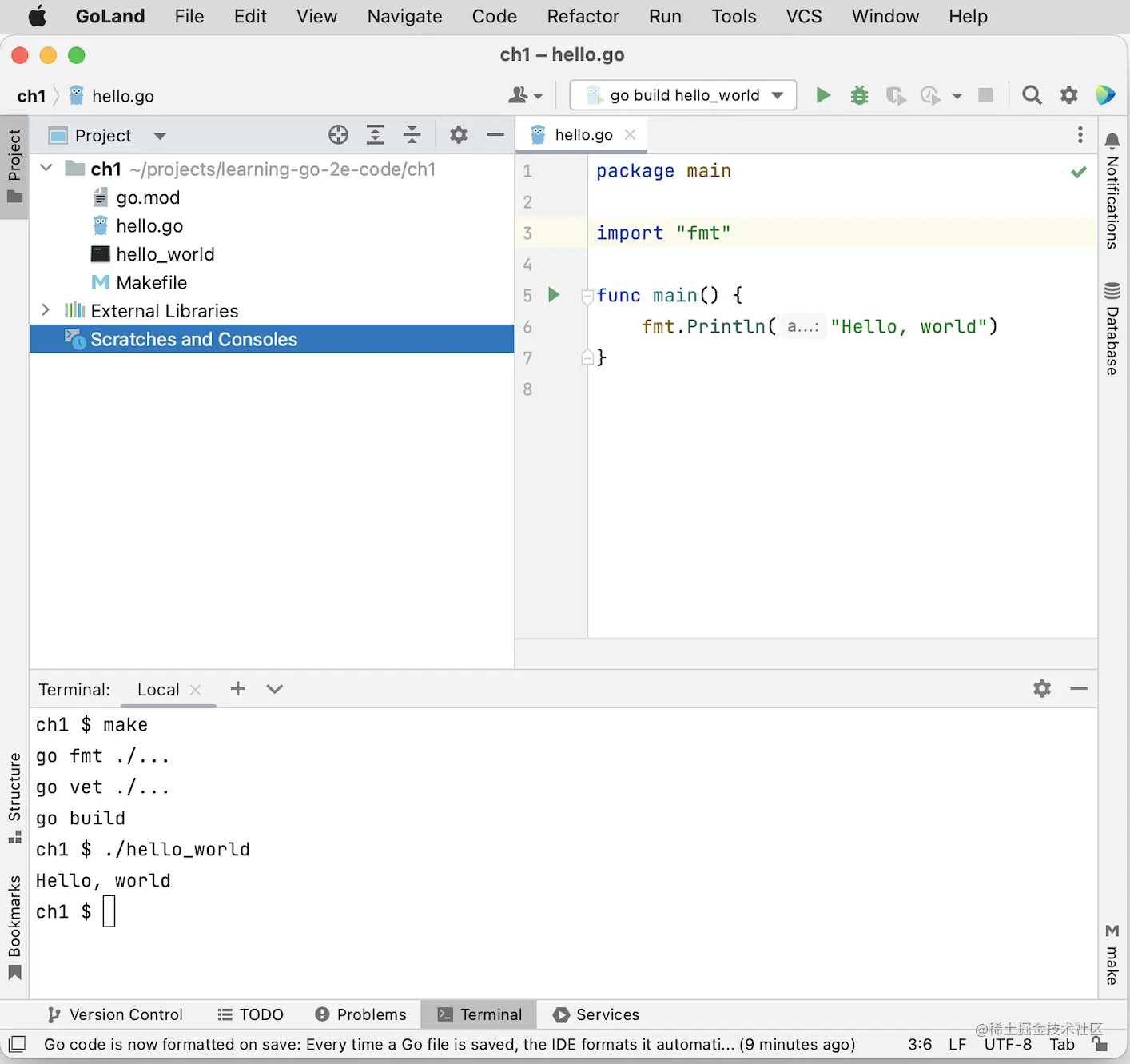The height and width of the screenshot is (1064, 1130).
Task: Open the run configuration dropdown
Action: [x=778, y=95]
